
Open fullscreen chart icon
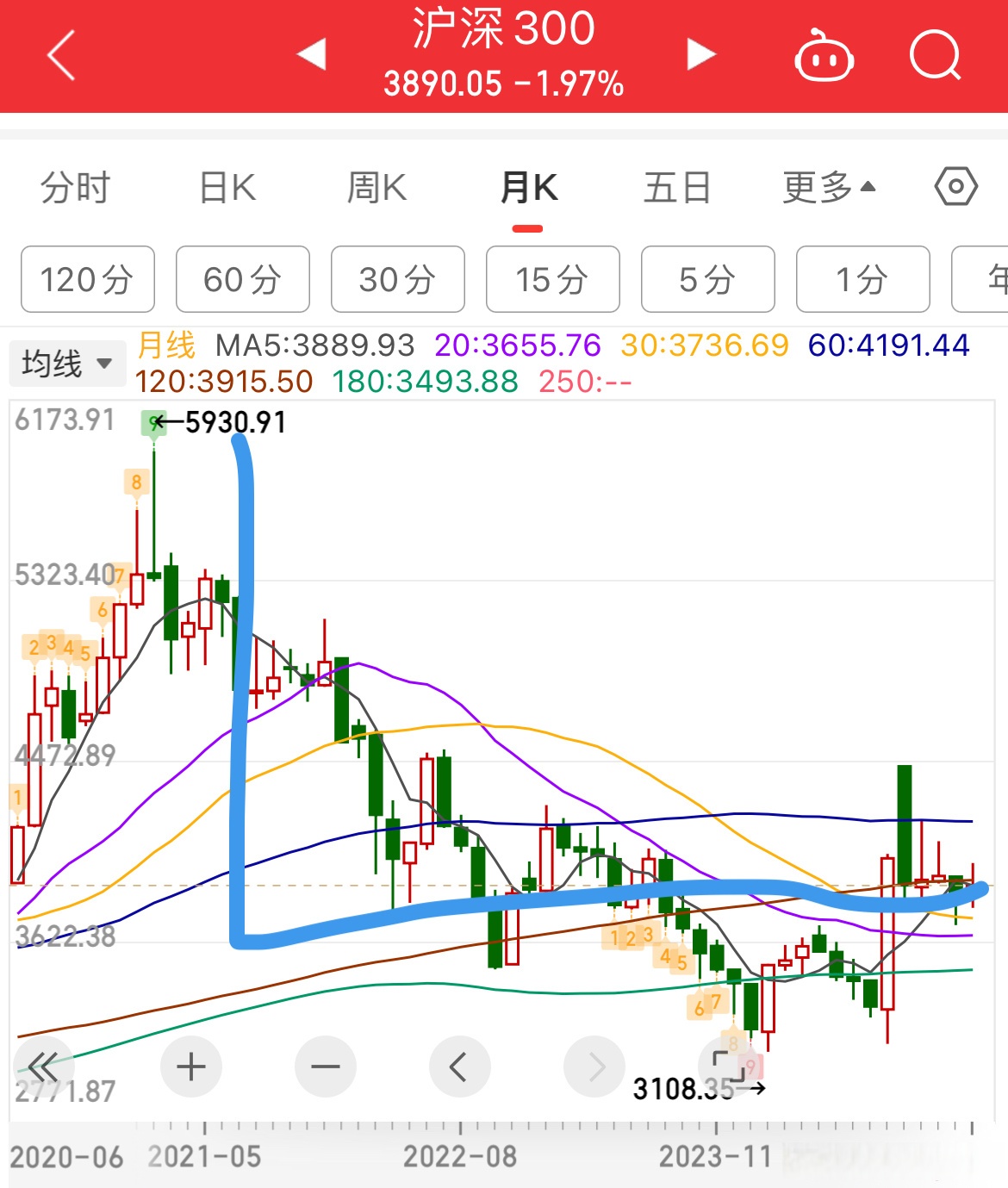tap(729, 1067)
